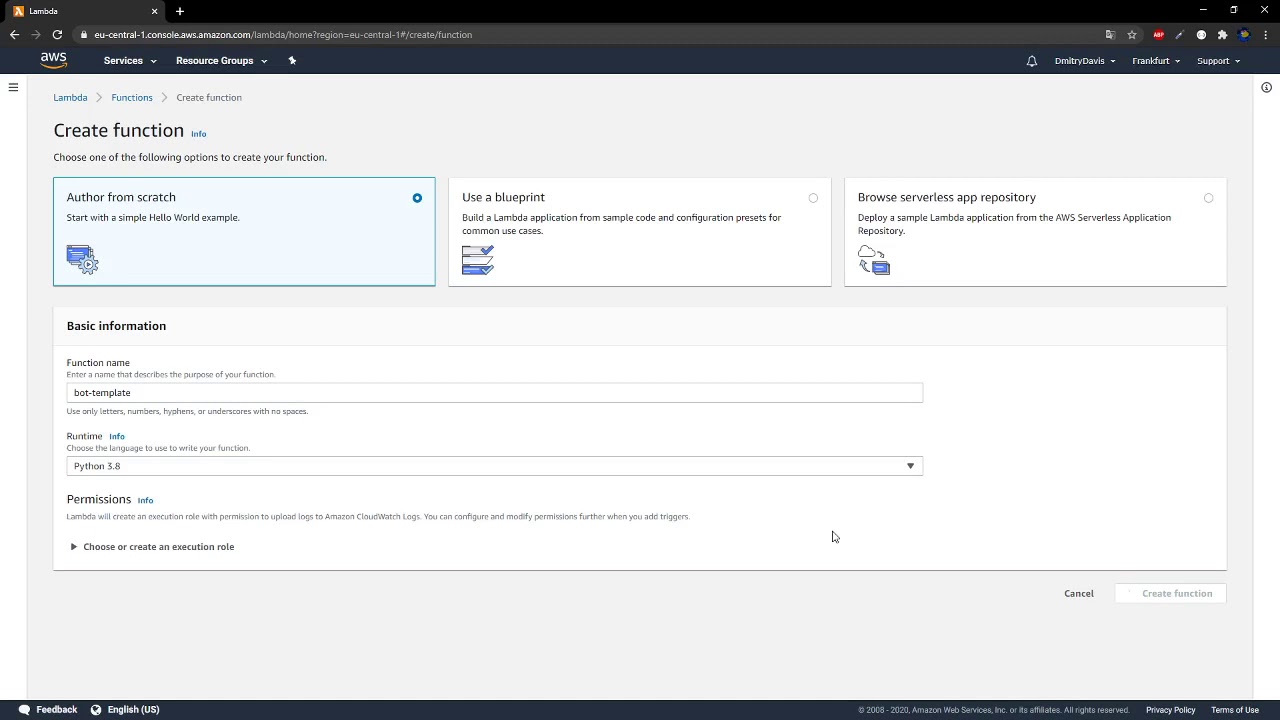Select the Author from scratch option
The image size is (1280, 720).
417,198
